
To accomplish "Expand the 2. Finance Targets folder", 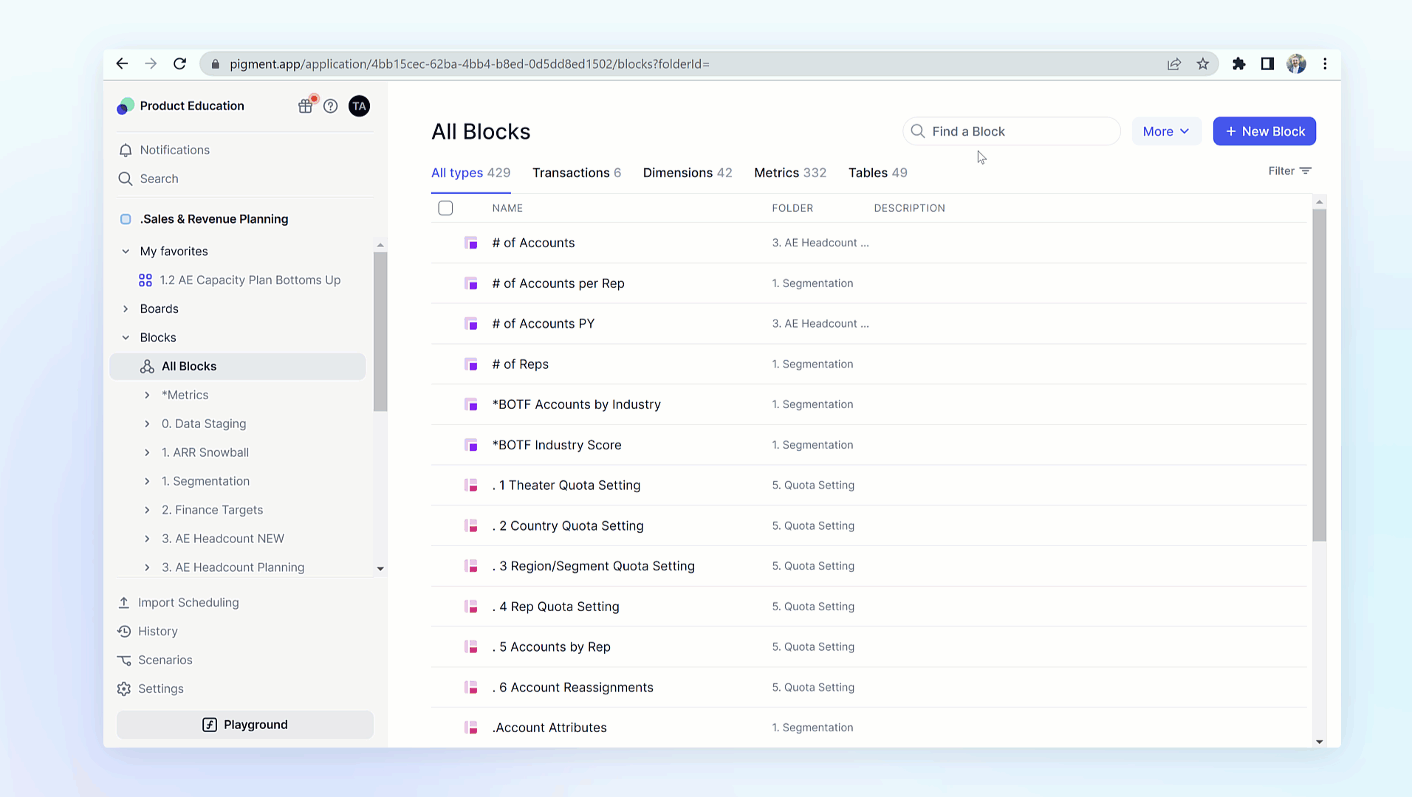I will pyautogui.click(x=147, y=510).
